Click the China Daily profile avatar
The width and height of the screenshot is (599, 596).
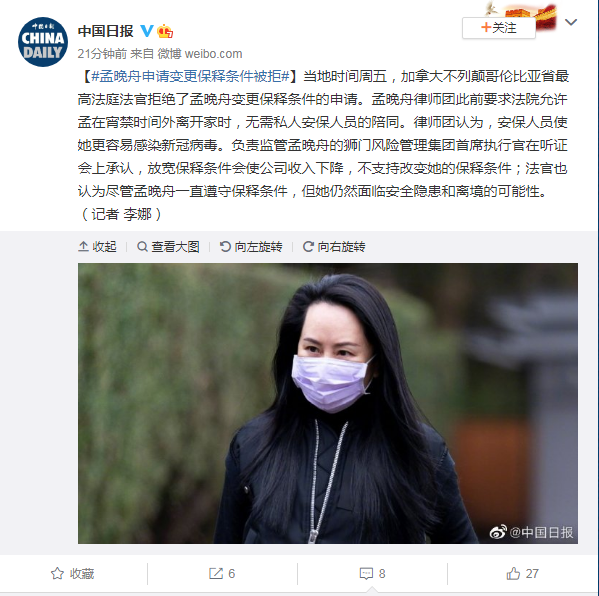[43, 42]
